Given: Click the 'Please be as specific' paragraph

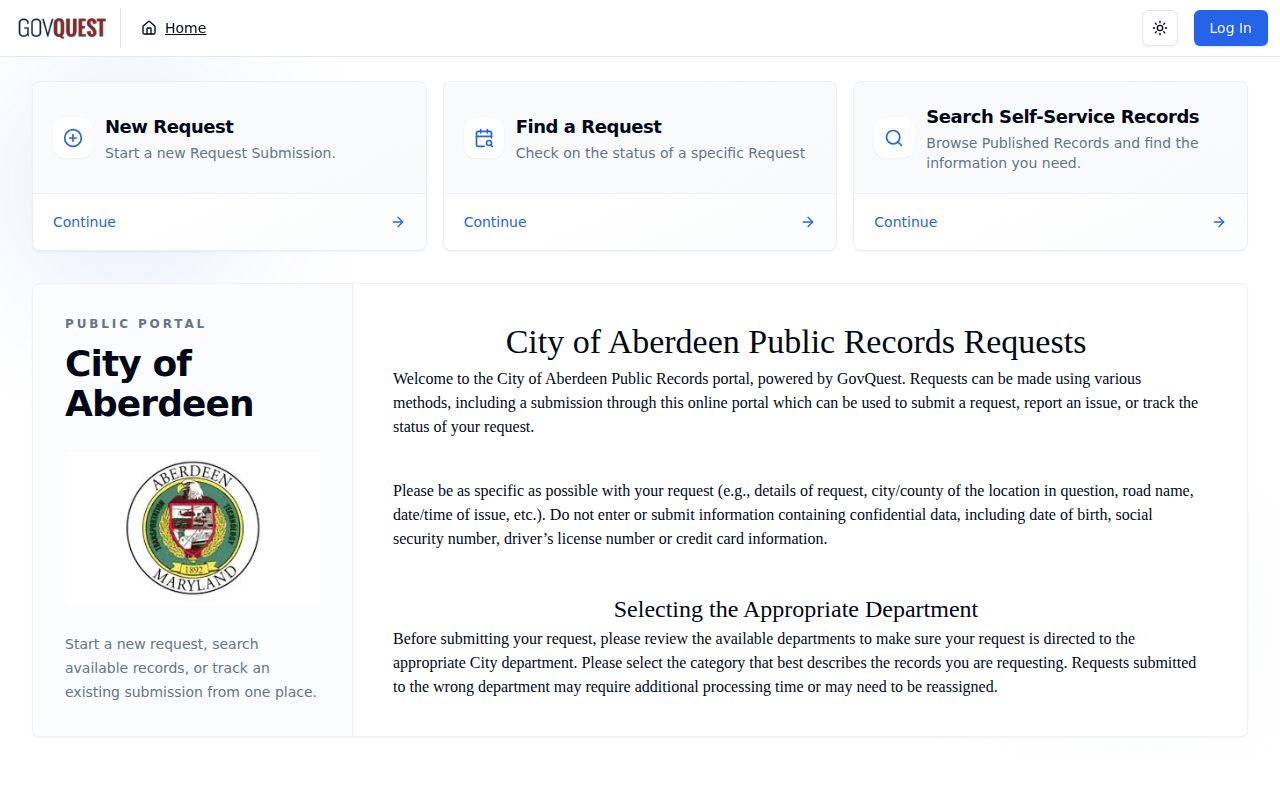Looking at the screenshot, I should tap(796, 515).
